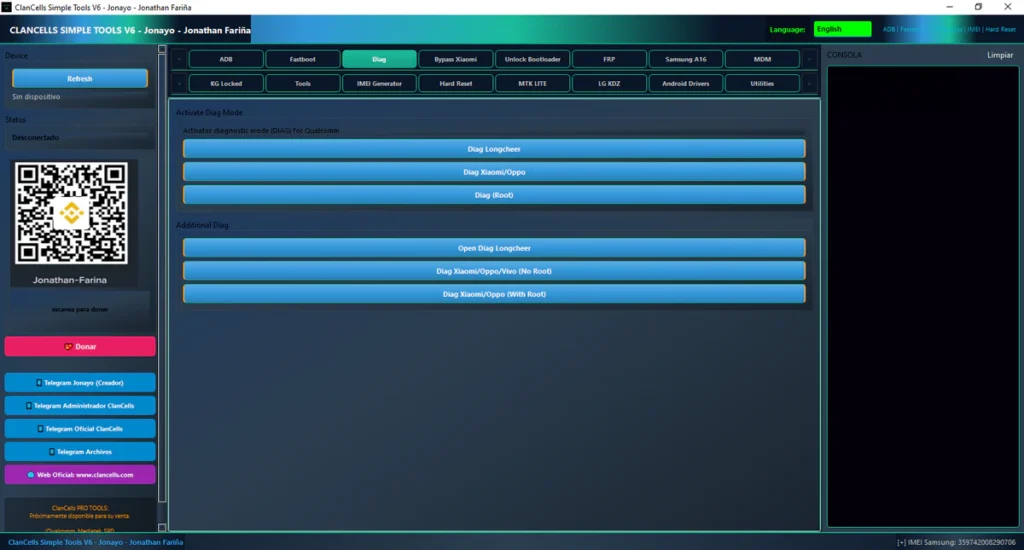
Task: Click phone icon on Telegram Jonayo (Creador)
Action: pyautogui.click(x=39, y=383)
